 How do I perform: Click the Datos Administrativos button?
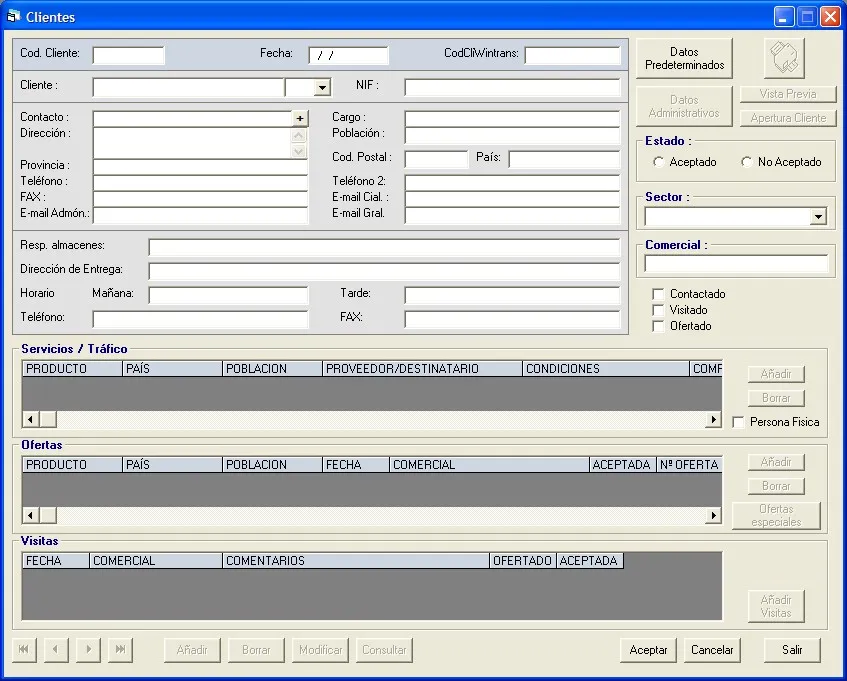(x=684, y=106)
